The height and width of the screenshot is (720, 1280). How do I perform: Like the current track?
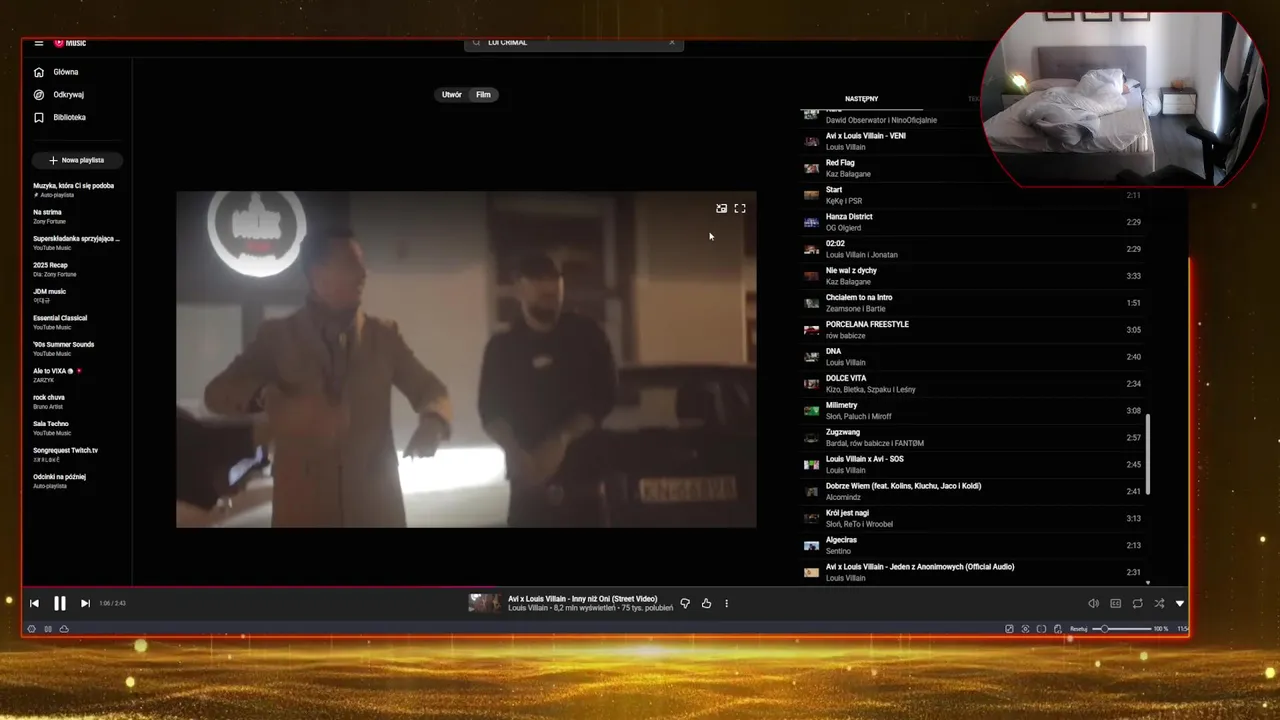[x=706, y=603]
